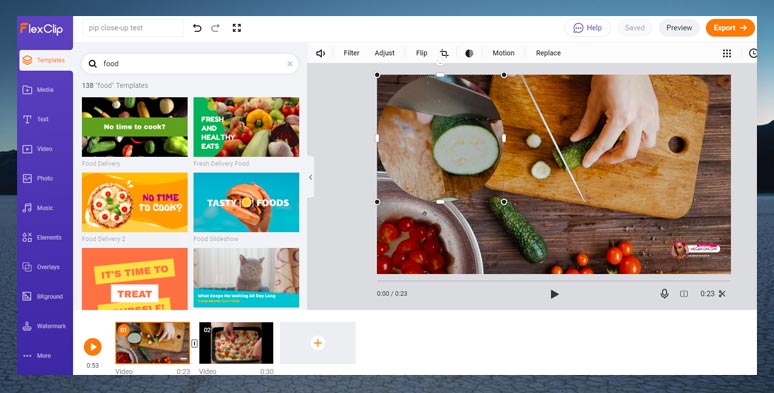Click the redo arrow icon
Image resolution: width=774 pixels, height=393 pixels.
[x=215, y=28]
